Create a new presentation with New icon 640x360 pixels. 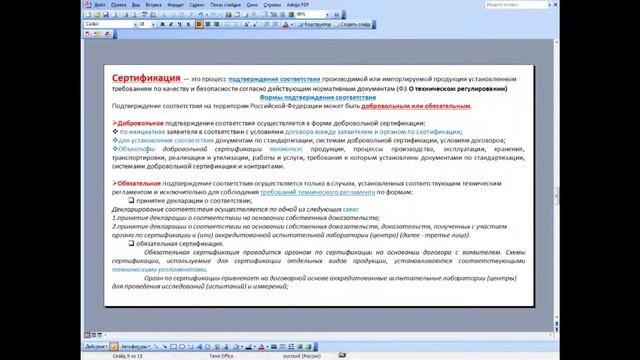tap(88, 14)
